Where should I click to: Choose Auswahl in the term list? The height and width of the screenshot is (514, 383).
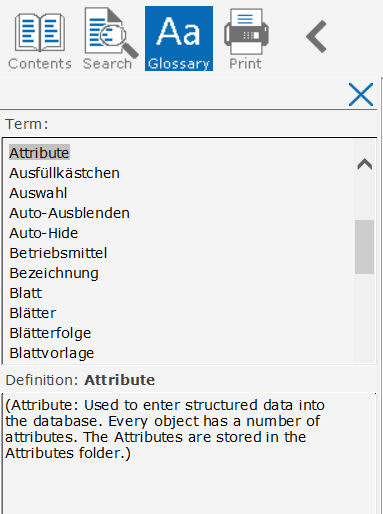[38, 193]
